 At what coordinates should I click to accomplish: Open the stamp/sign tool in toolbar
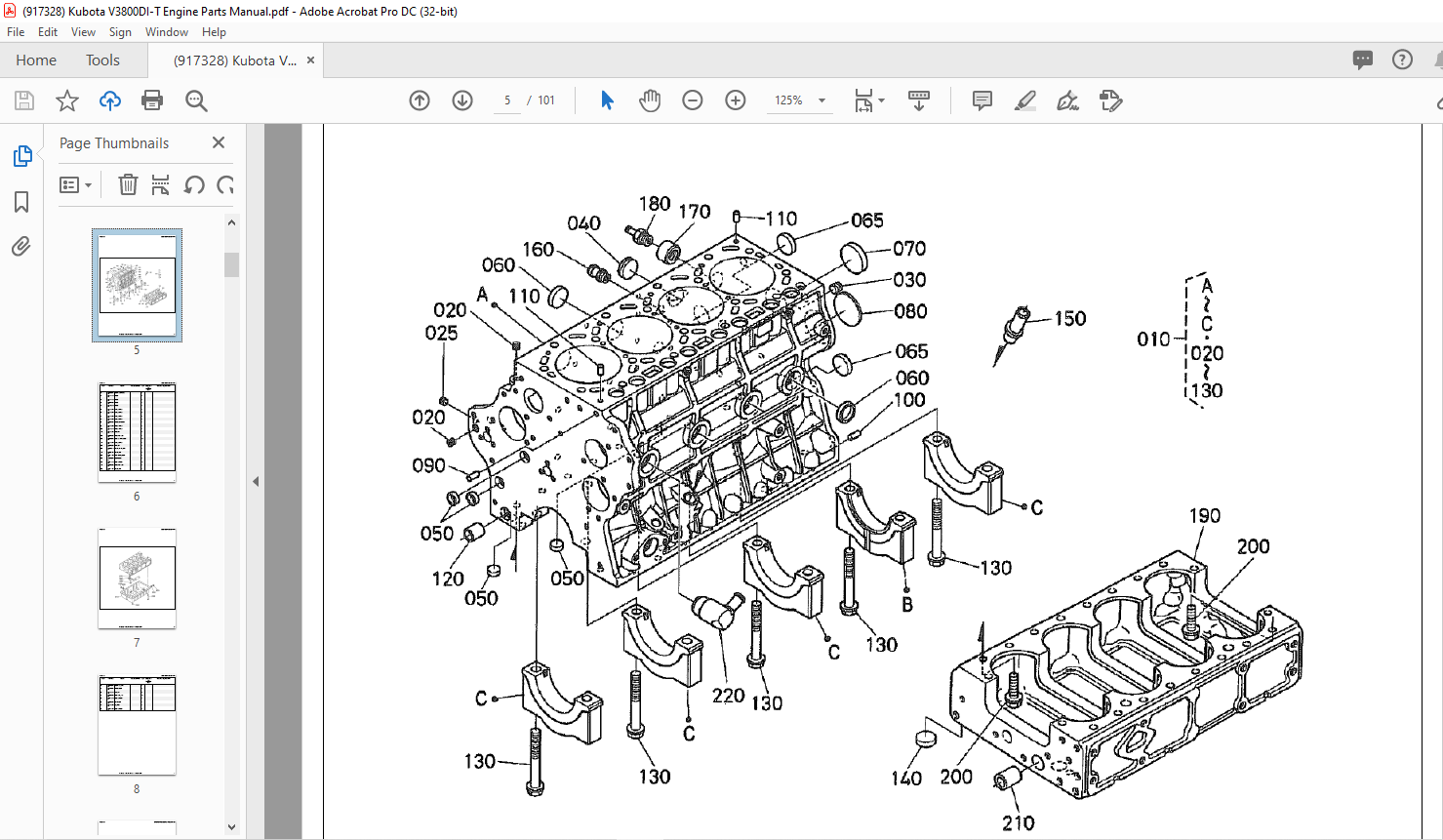1110,100
